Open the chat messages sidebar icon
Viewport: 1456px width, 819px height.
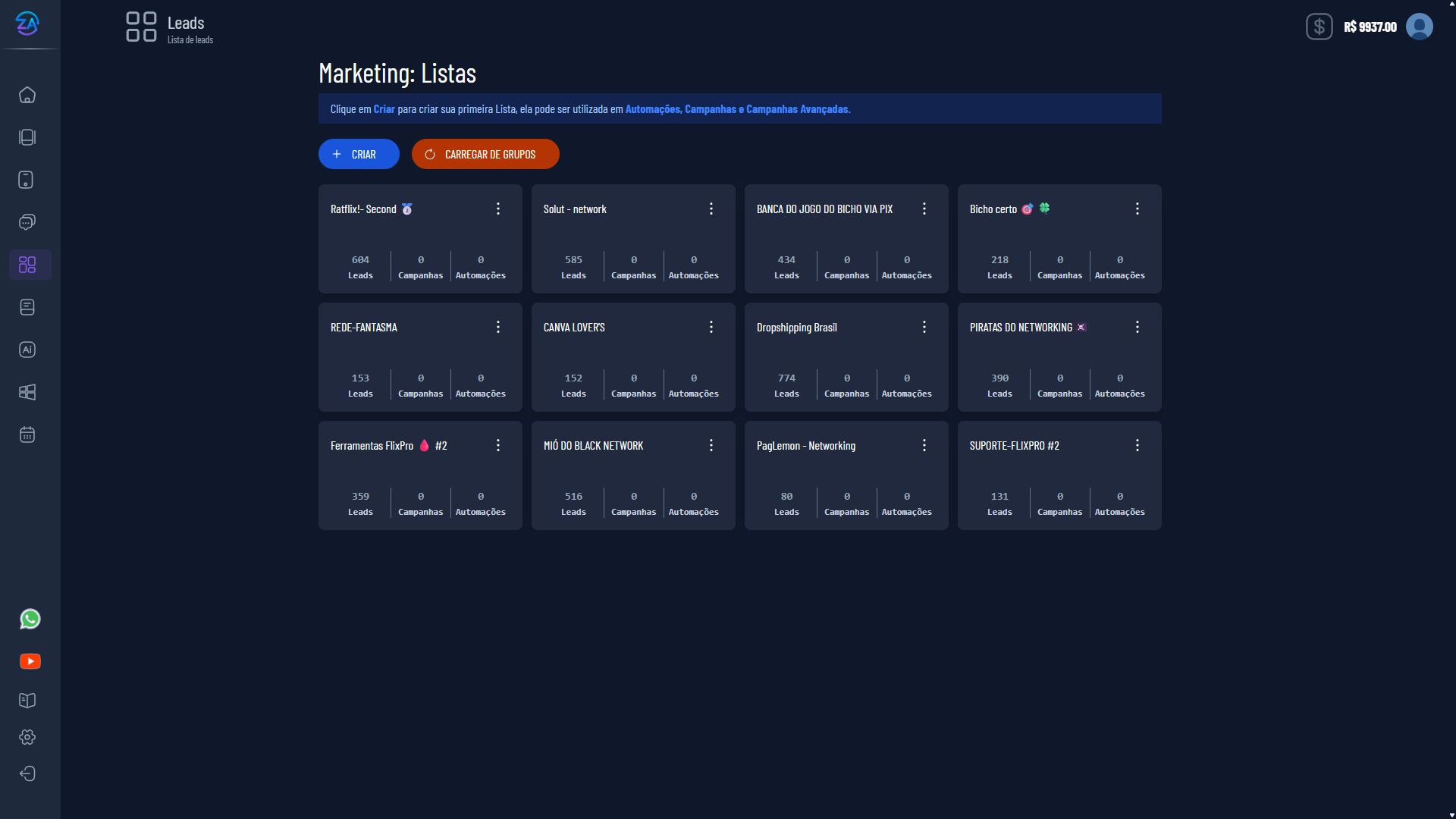coord(27,222)
